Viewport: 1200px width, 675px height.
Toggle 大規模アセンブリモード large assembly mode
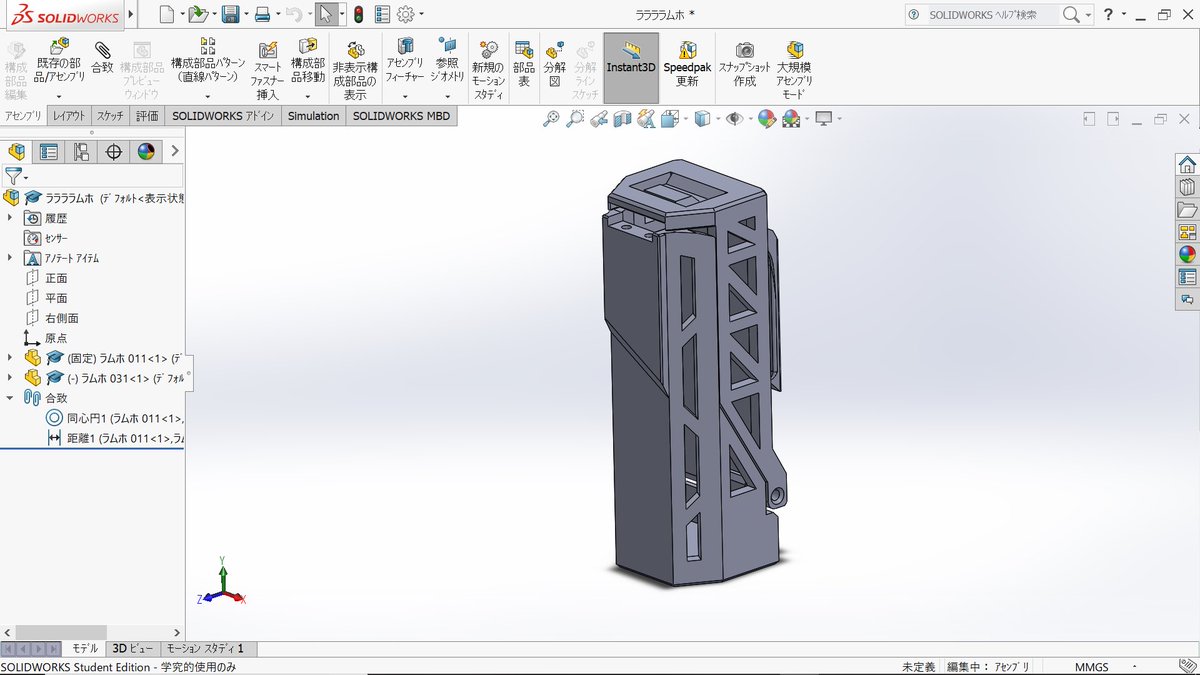point(795,70)
